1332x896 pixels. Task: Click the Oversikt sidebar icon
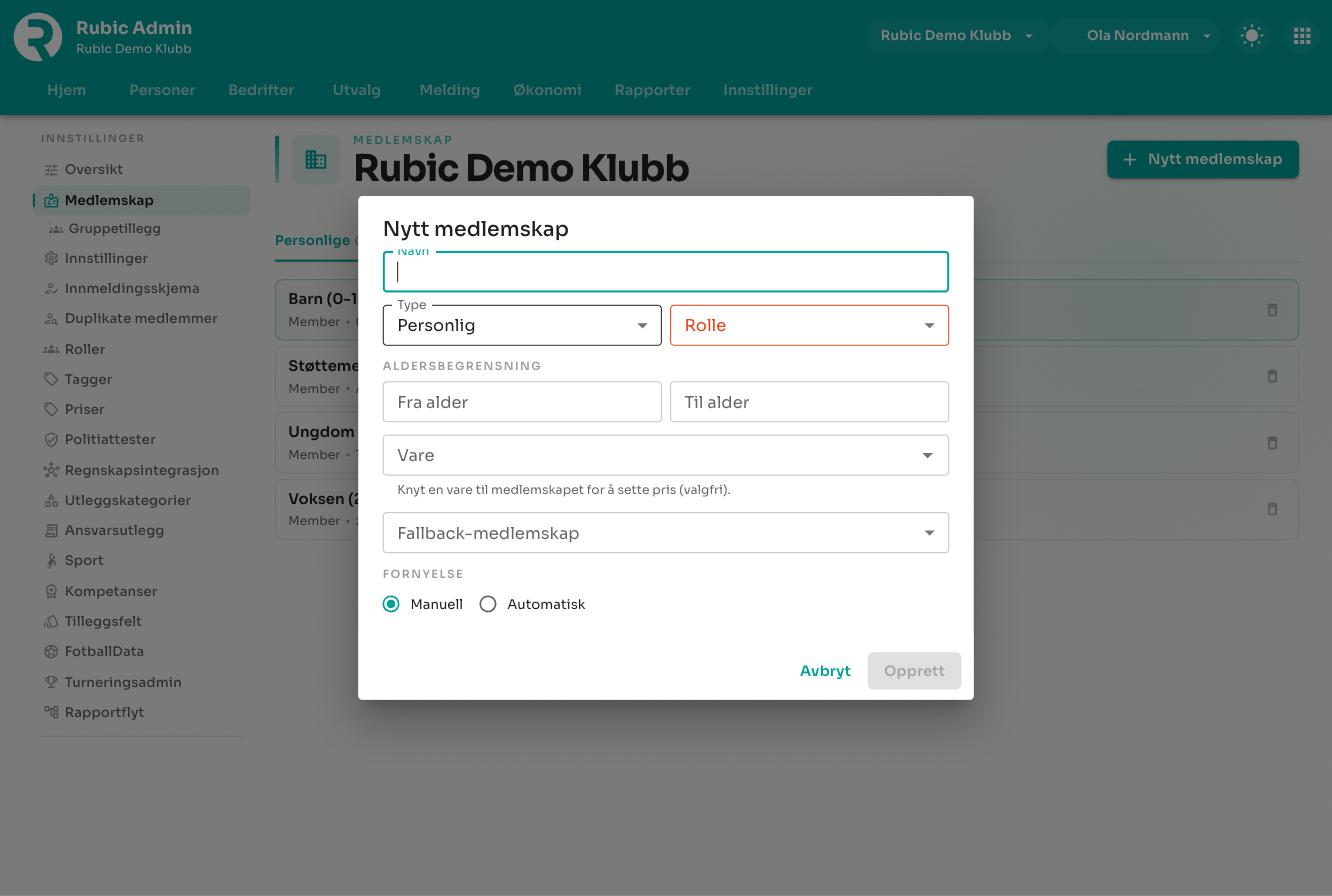51,170
